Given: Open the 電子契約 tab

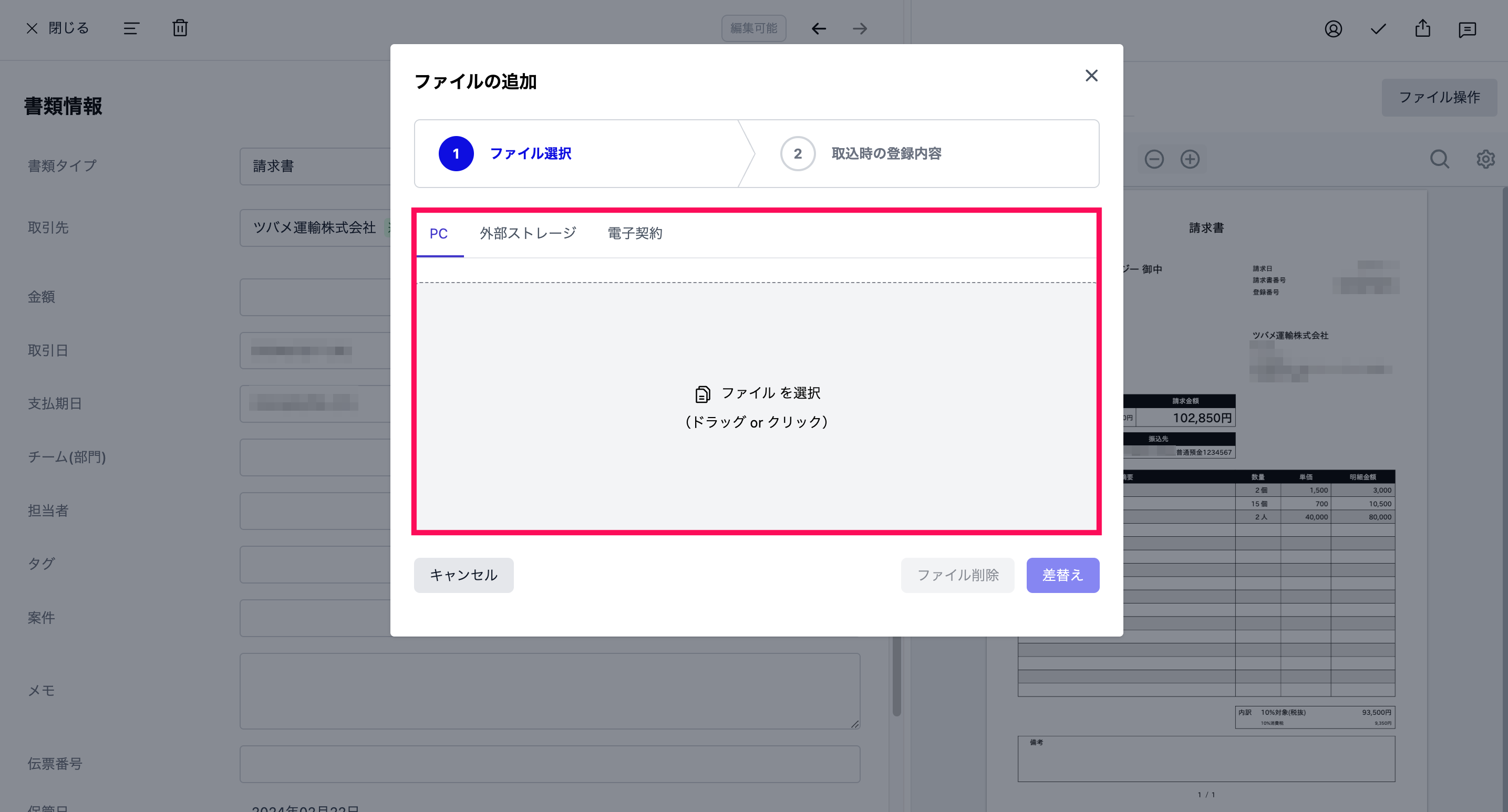Looking at the screenshot, I should point(635,233).
